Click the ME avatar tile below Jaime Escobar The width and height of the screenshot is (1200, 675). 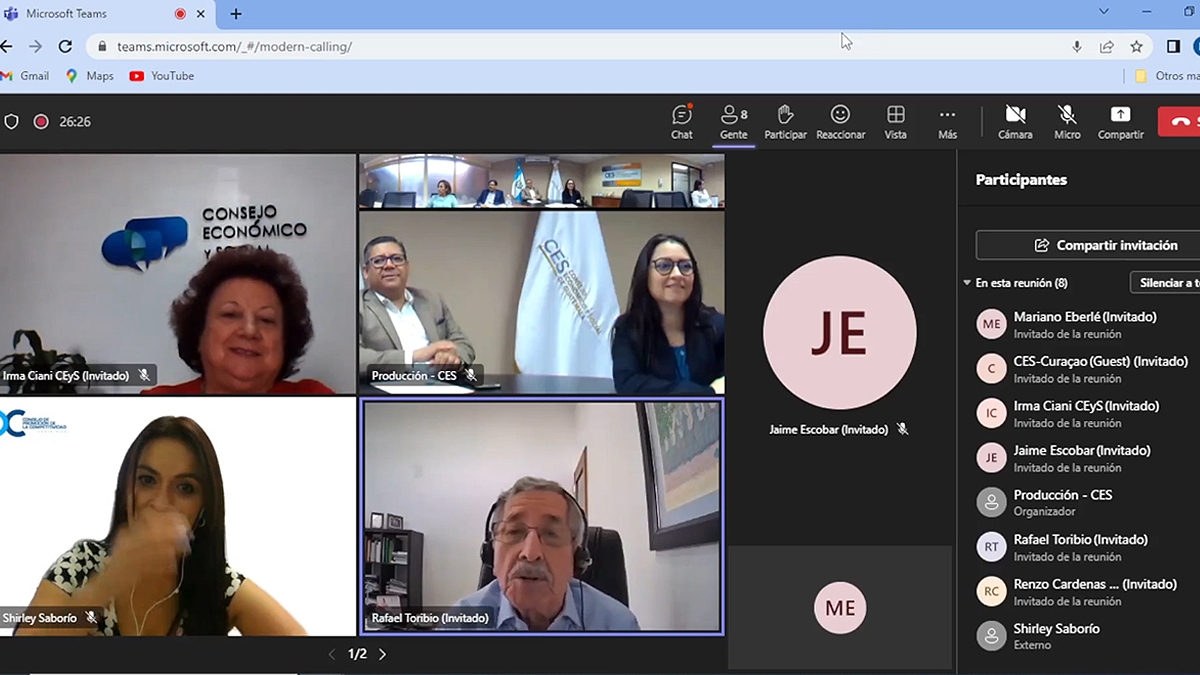840,608
